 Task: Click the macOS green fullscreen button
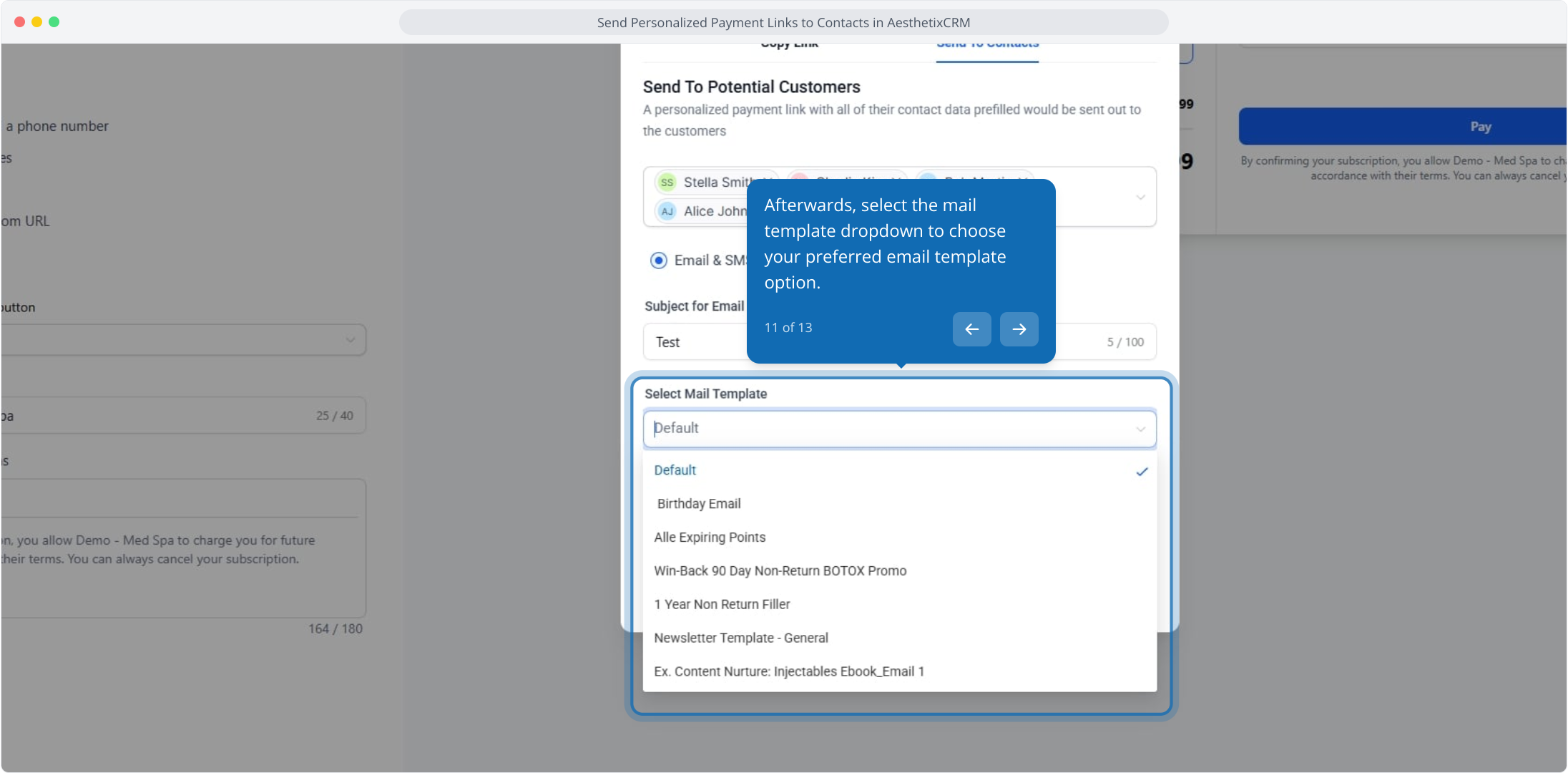pyautogui.click(x=54, y=22)
